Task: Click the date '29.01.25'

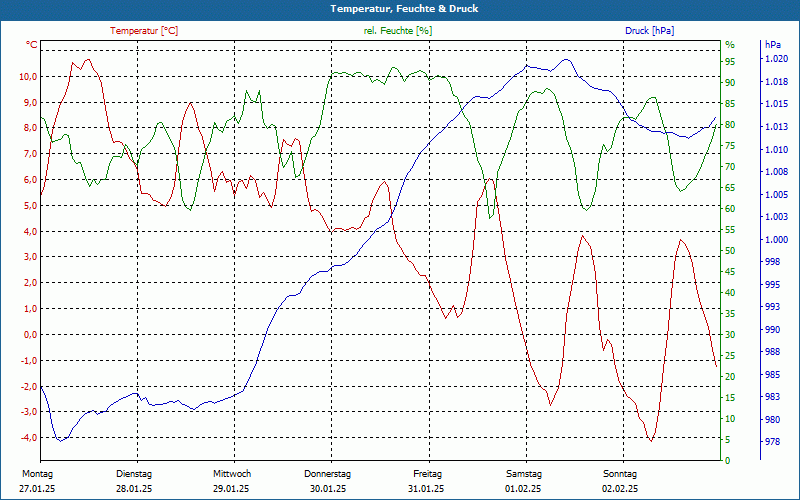Action: point(231,489)
